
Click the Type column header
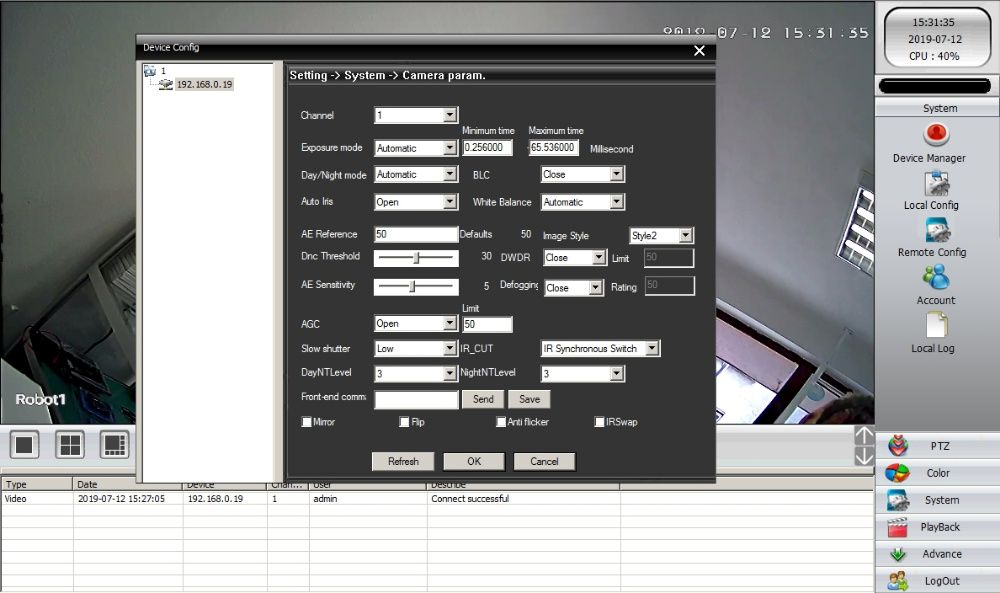coord(37,485)
